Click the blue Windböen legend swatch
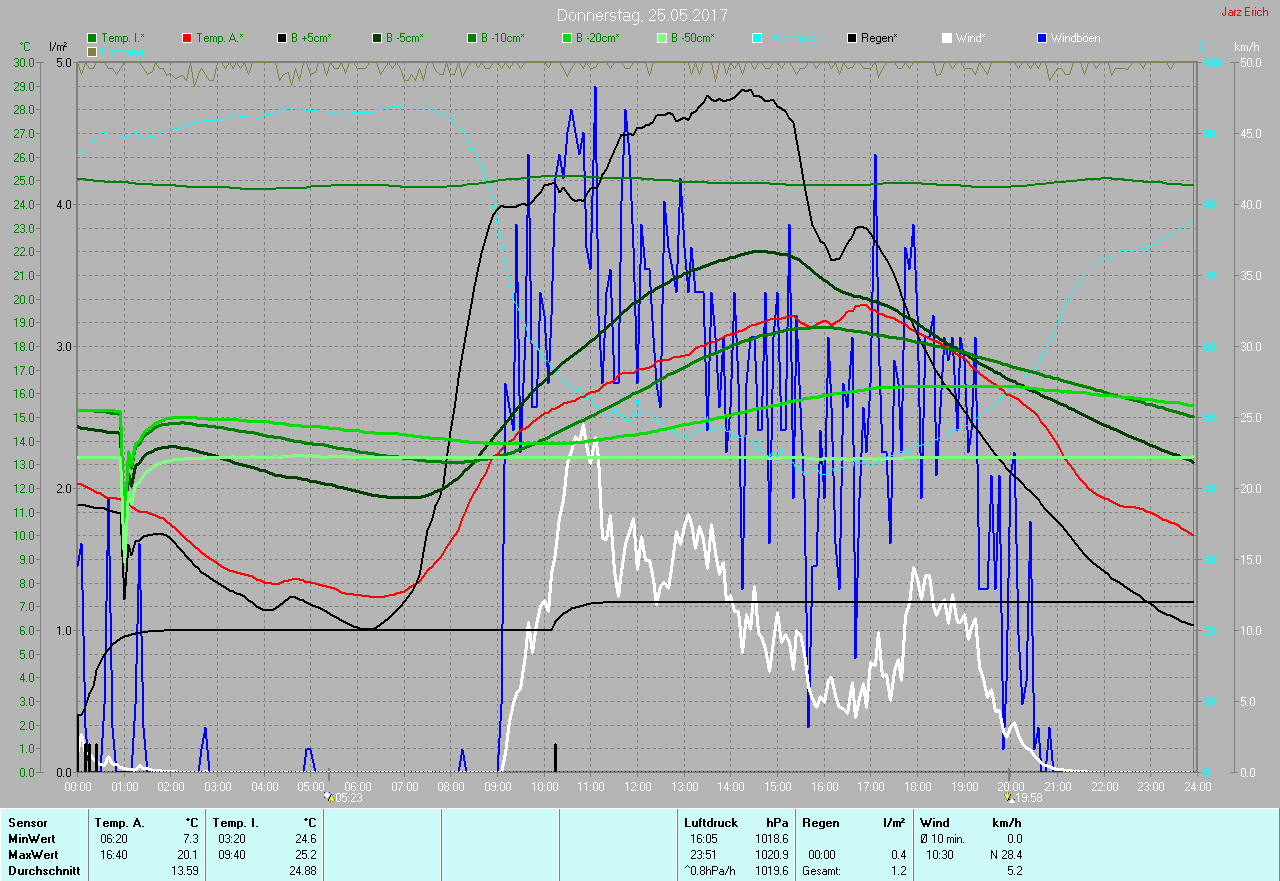The width and height of the screenshot is (1280, 881). pos(1043,38)
